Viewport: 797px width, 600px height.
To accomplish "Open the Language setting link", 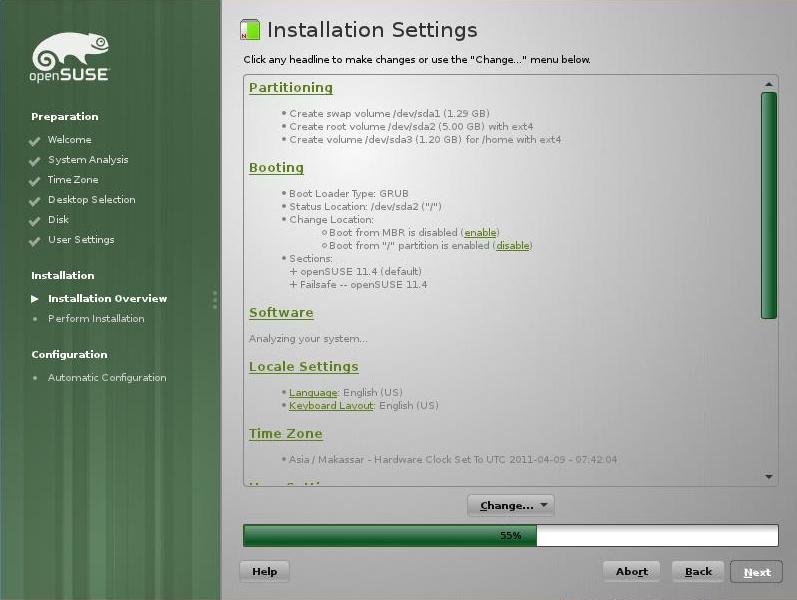I will coord(313,393).
